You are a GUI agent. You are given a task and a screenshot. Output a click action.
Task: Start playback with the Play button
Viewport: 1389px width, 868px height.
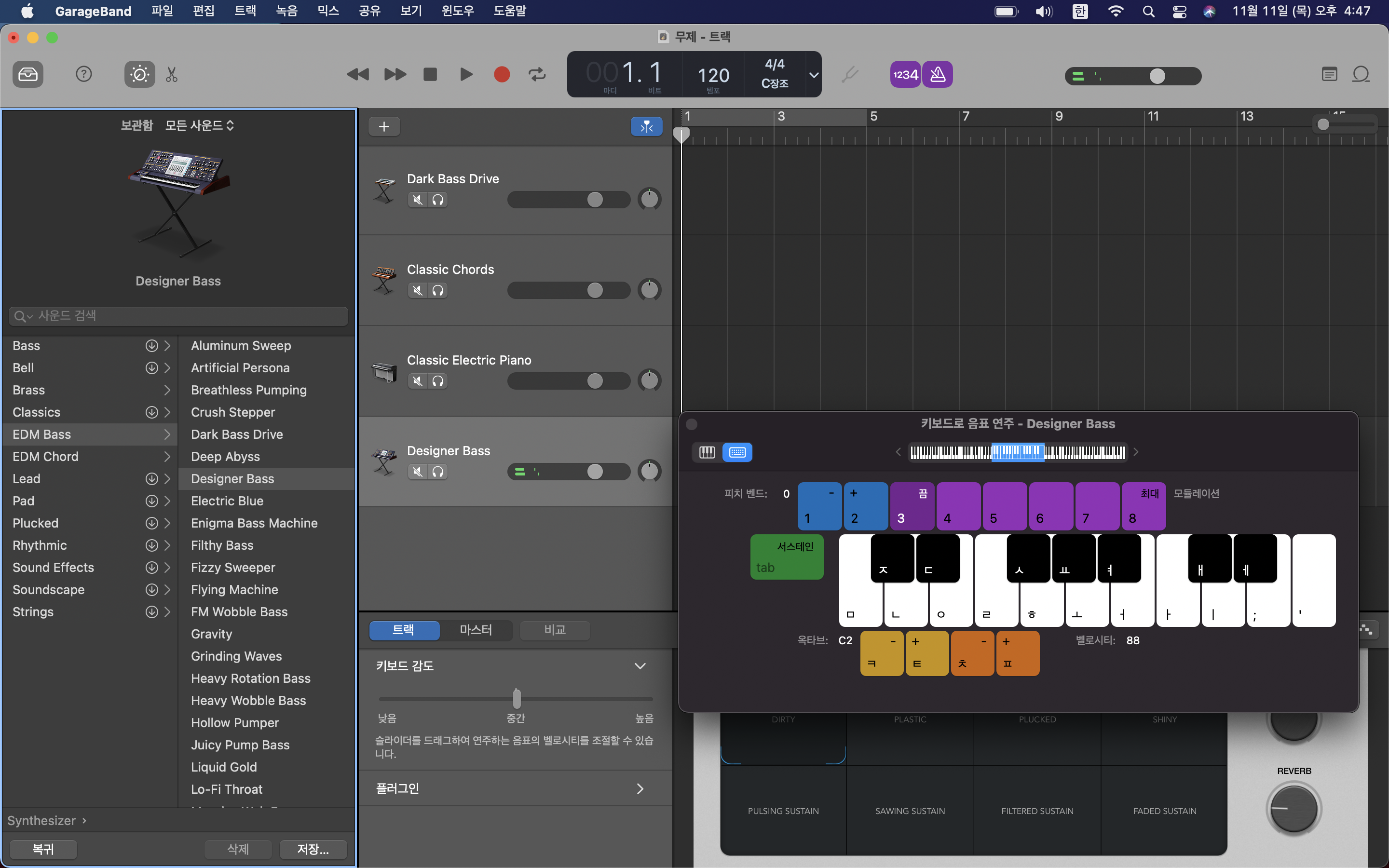pyautogui.click(x=466, y=74)
